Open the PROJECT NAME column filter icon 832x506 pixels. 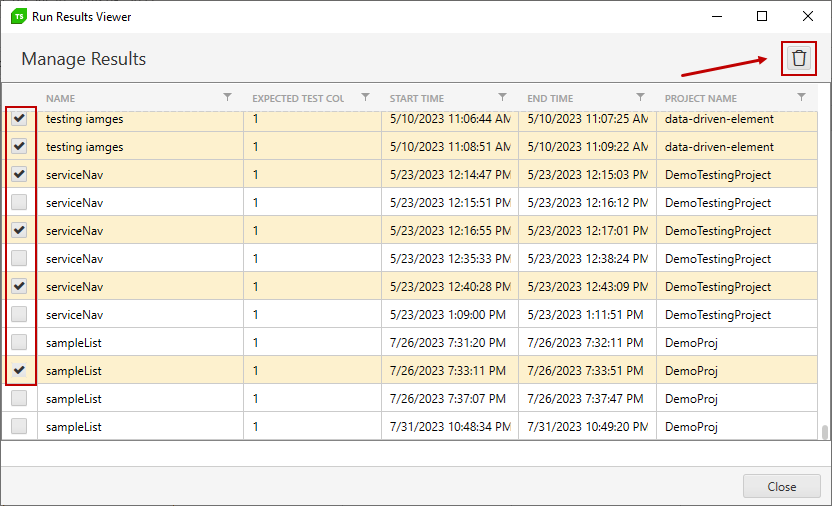[801, 97]
